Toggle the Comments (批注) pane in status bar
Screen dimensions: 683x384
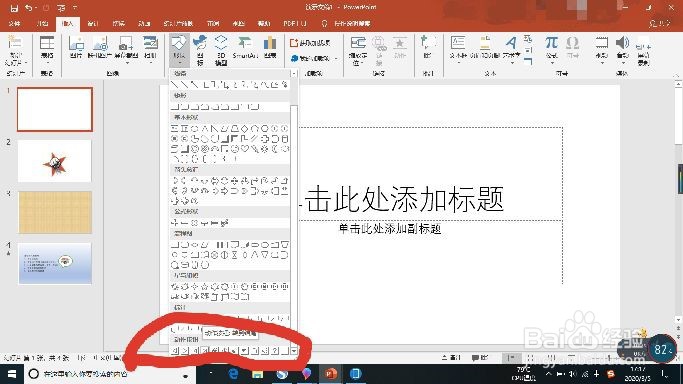pyautogui.click(x=481, y=358)
